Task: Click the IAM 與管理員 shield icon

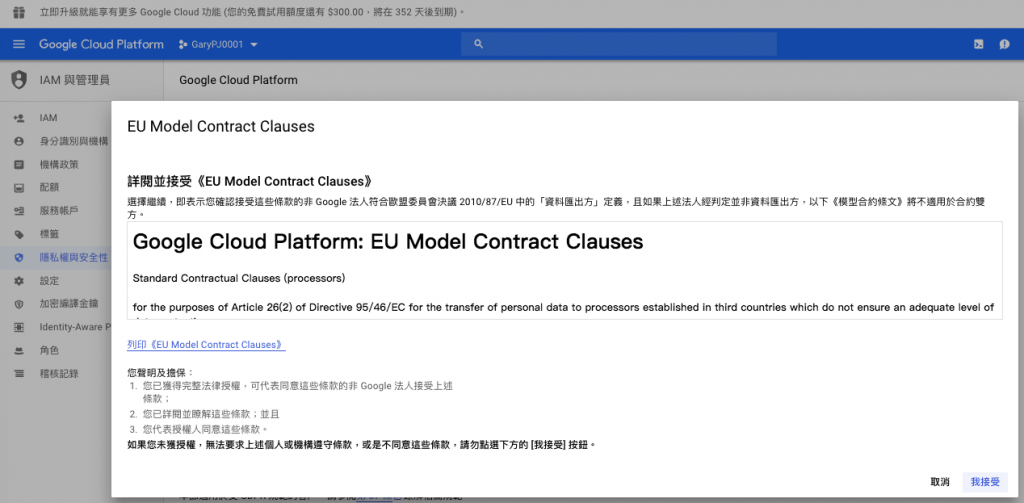Action: click(20, 80)
